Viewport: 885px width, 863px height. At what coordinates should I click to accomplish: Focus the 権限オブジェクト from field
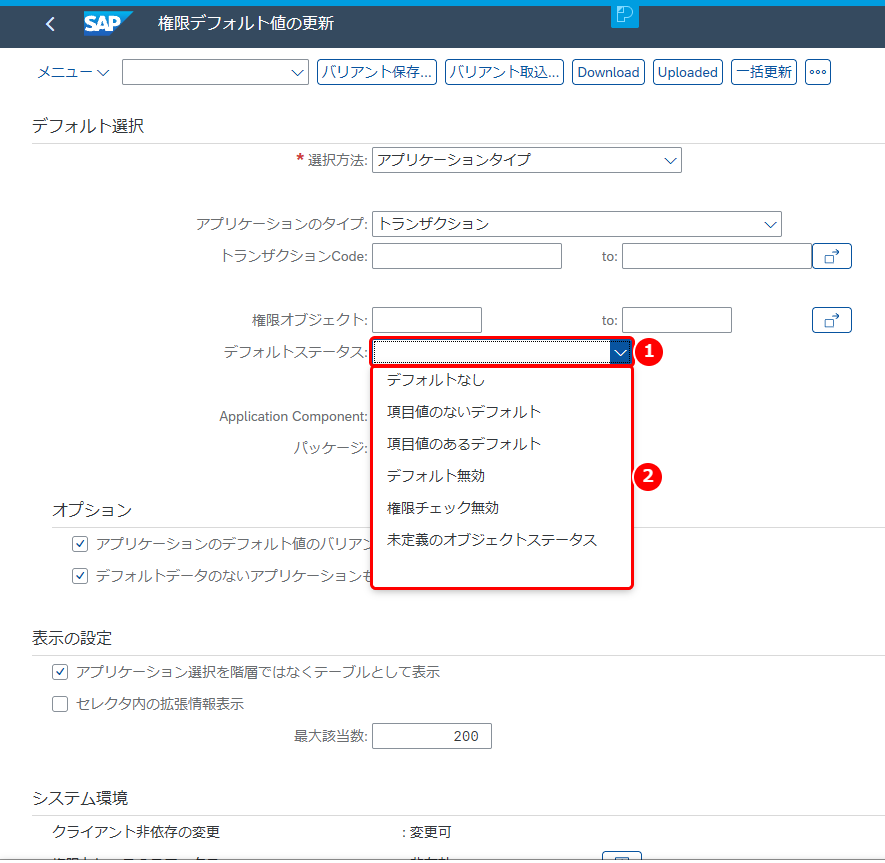tap(427, 320)
